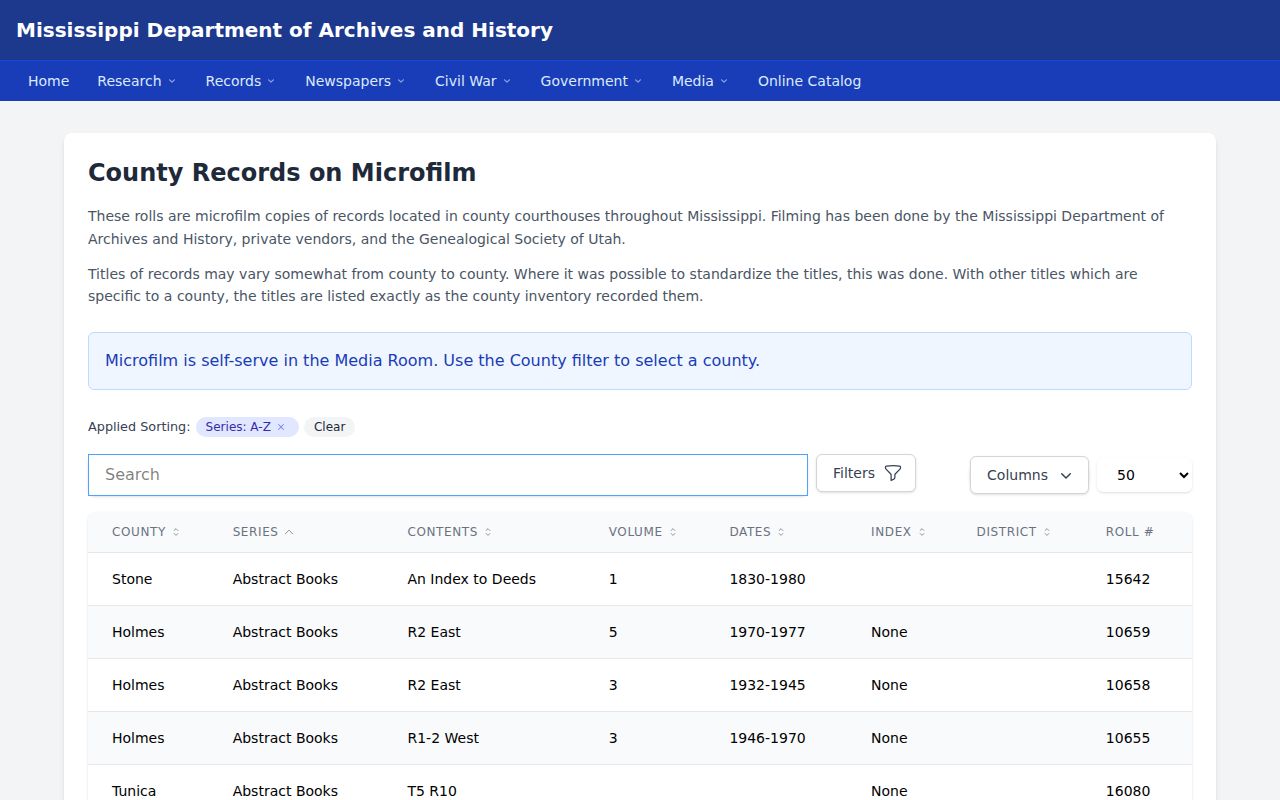Open the Civil War dropdown menu
Image resolution: width=1280 pixels, height=800 pixels.
[472, 81]
